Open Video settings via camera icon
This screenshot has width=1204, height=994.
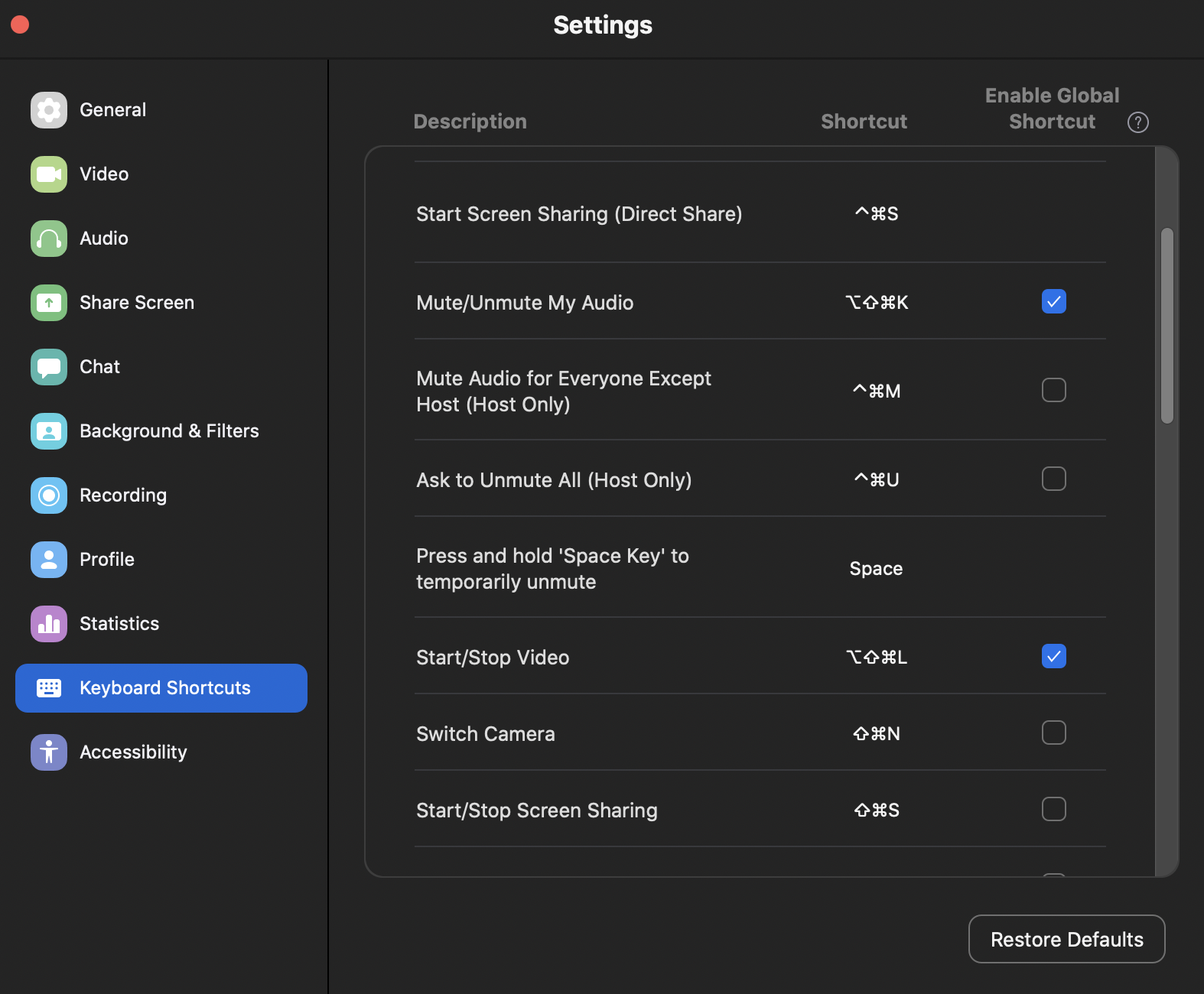[49, 174]
